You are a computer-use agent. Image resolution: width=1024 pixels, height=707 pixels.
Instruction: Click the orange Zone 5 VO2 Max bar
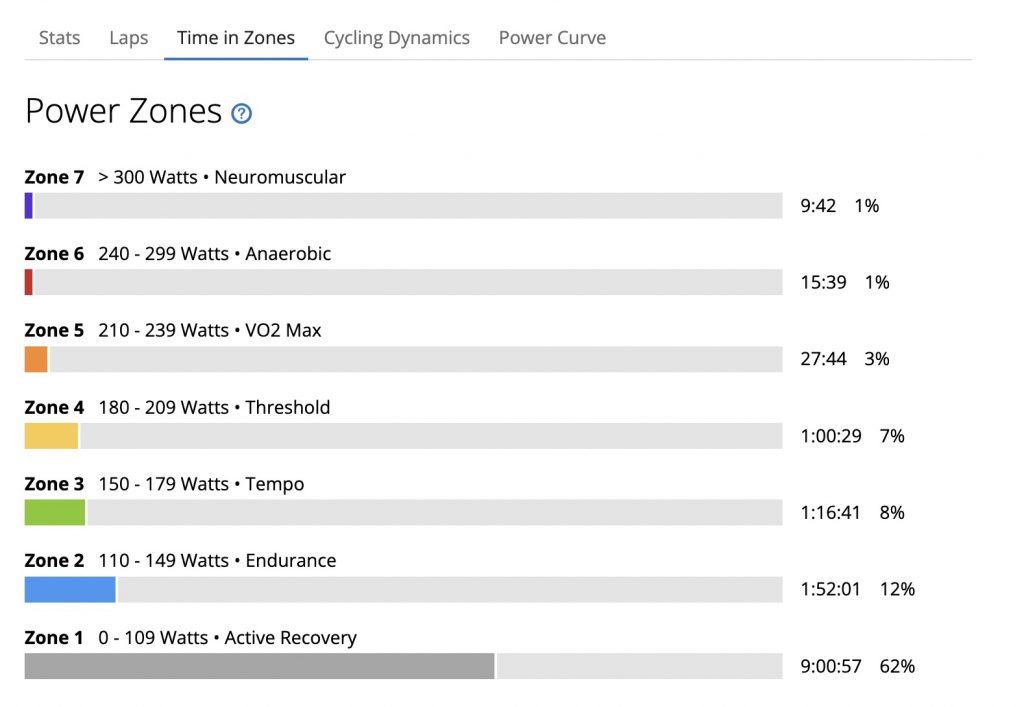click(x=36, y=359)
